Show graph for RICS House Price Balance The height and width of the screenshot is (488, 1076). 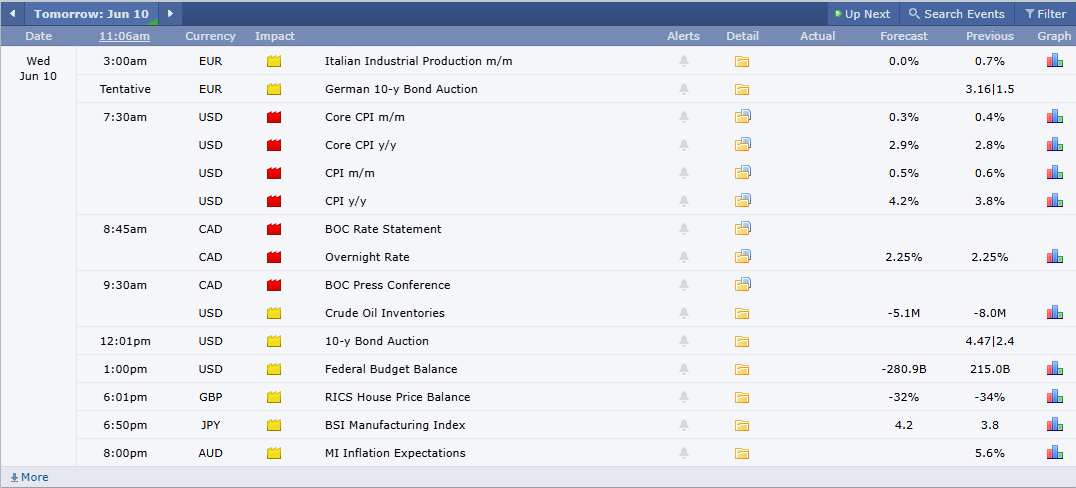(x=1055, y=397)
